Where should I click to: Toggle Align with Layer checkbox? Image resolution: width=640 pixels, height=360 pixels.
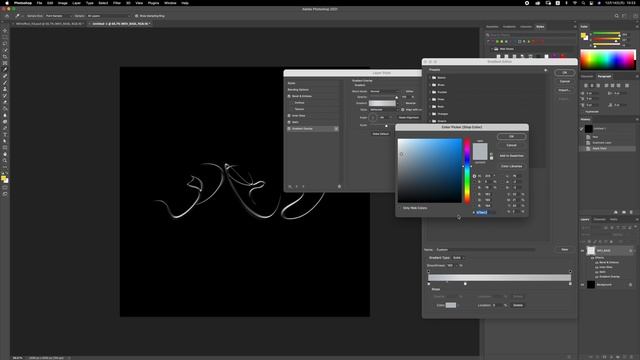402,110
